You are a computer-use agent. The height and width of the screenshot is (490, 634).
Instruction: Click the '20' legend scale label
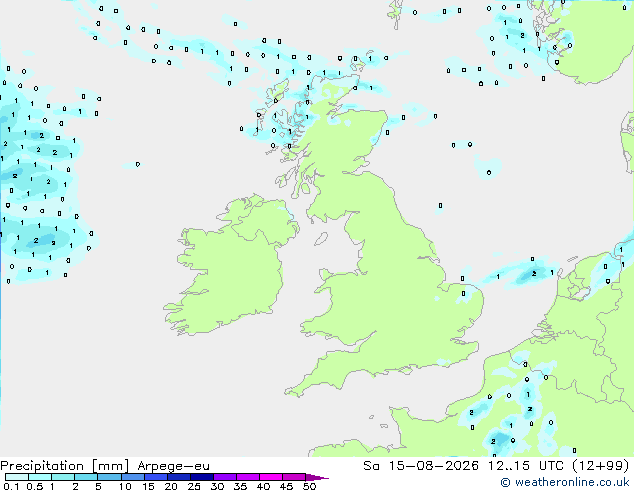[171, 486]
